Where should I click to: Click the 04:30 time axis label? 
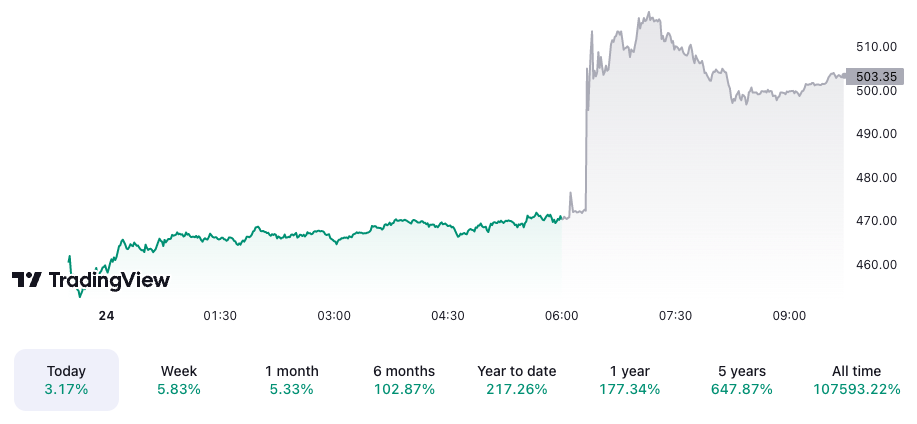click(448, 316)
